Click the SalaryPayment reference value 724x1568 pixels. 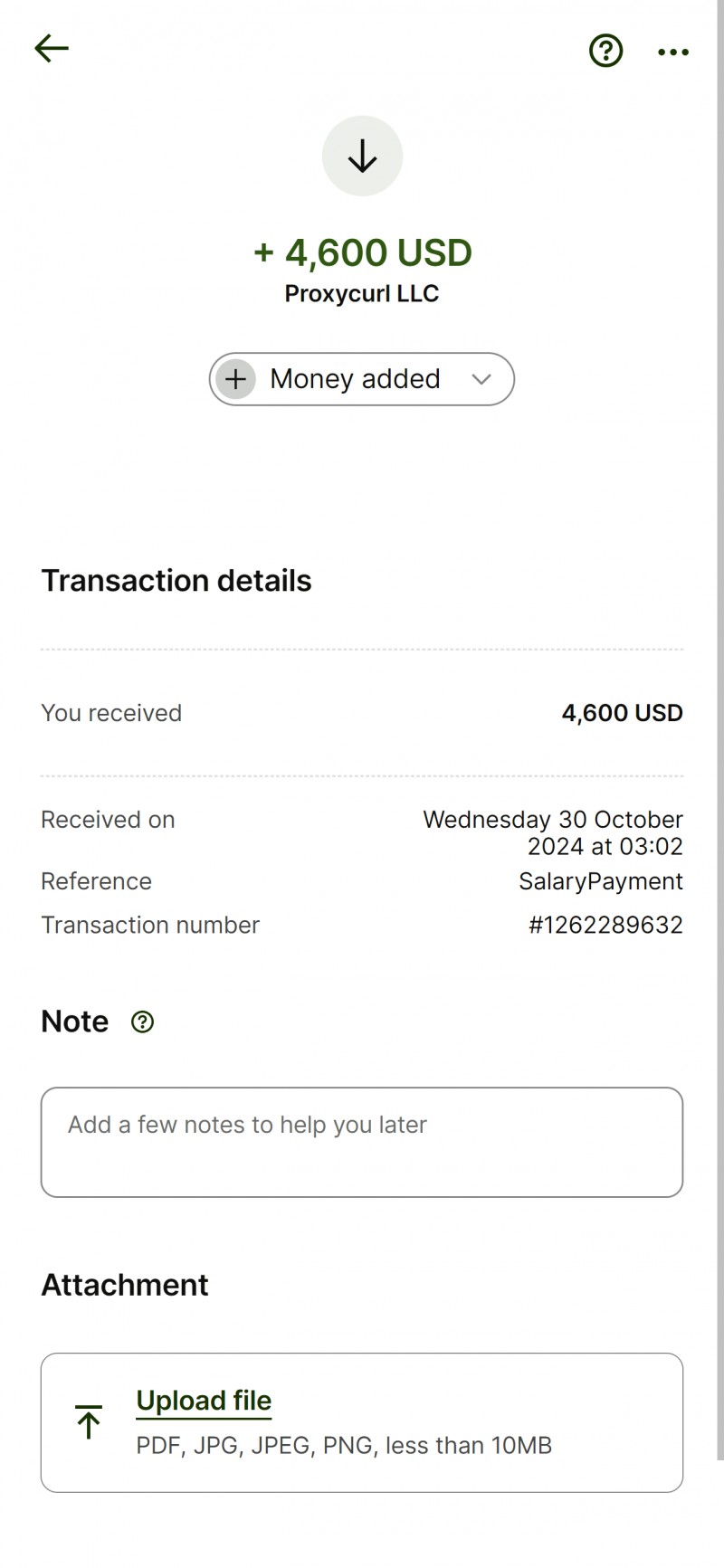tap(601, 881)
